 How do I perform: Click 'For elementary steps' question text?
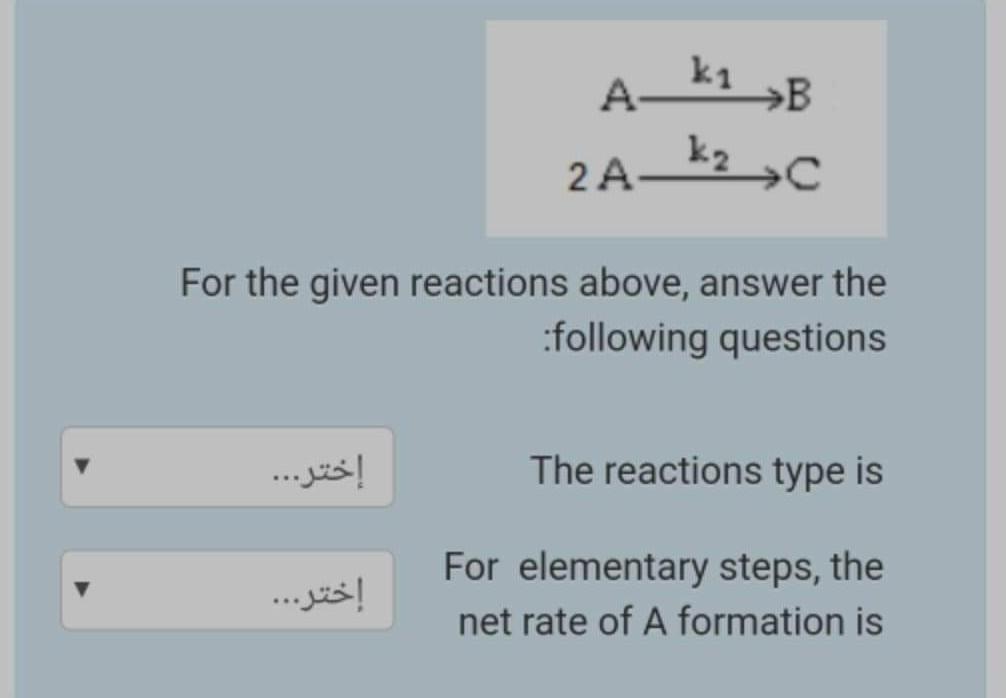(x=663, y=567)
